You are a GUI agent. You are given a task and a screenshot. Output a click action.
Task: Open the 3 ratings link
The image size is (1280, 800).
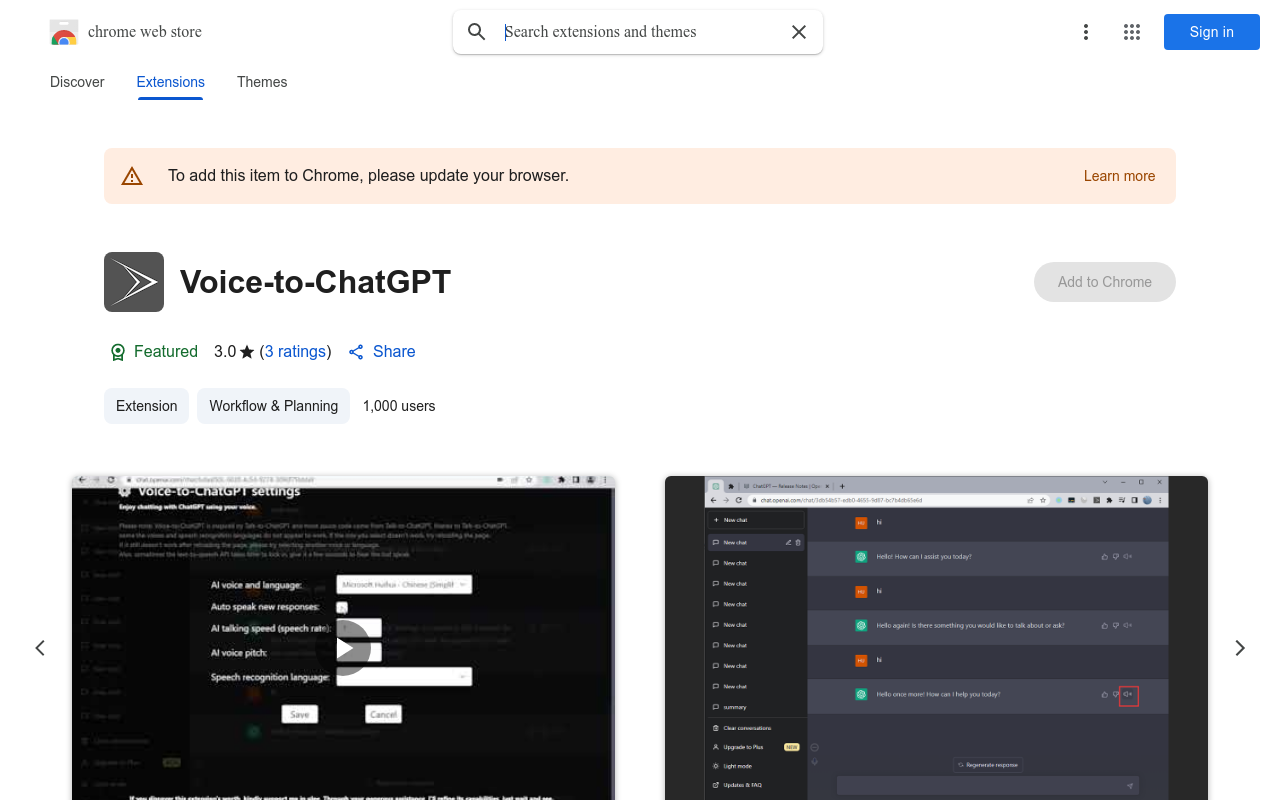pyautogui.click(x=295, y=352)
